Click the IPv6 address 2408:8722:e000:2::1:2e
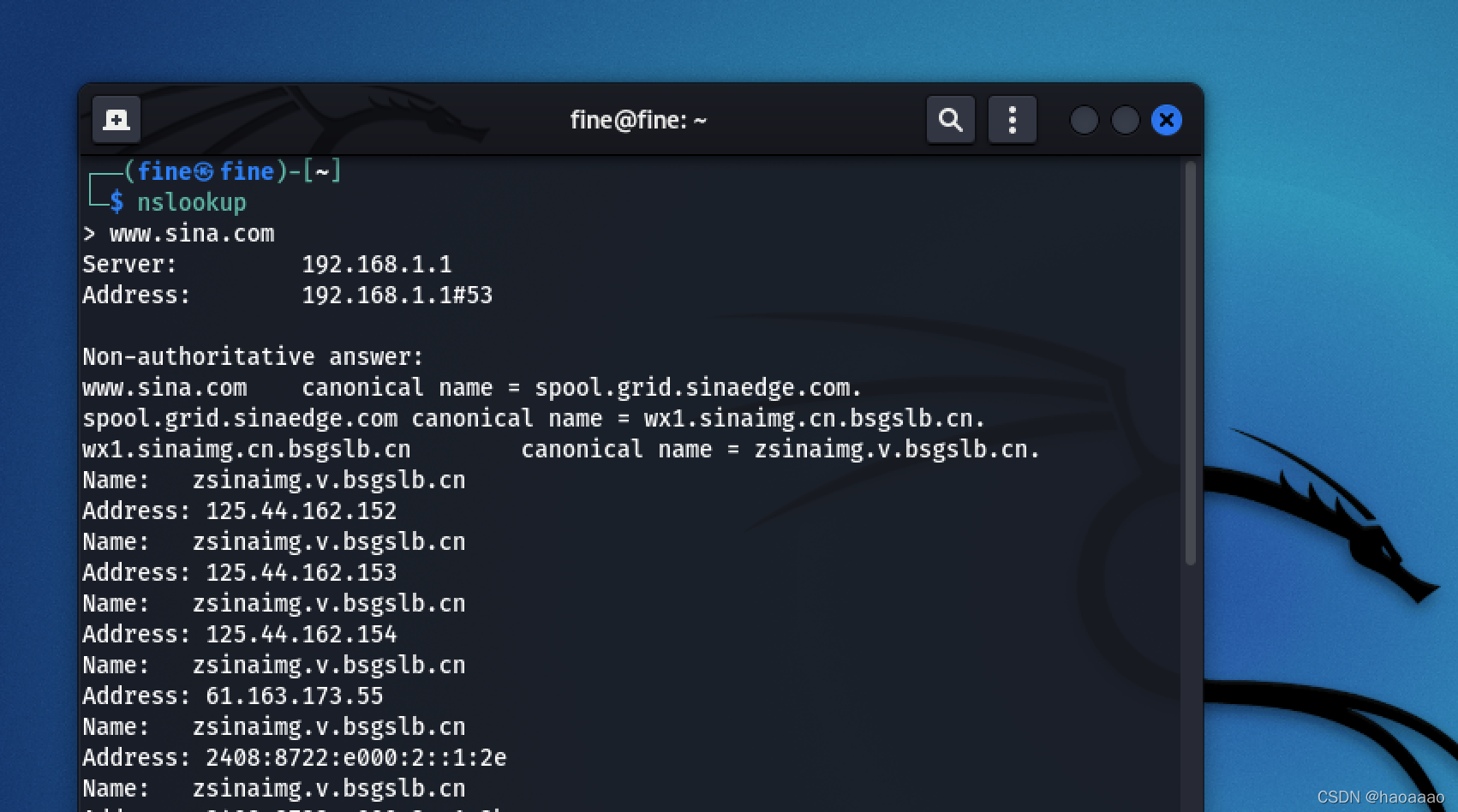Image resolution: width=1458 pixels, height=812 pixels. click(x=356, y=757)
